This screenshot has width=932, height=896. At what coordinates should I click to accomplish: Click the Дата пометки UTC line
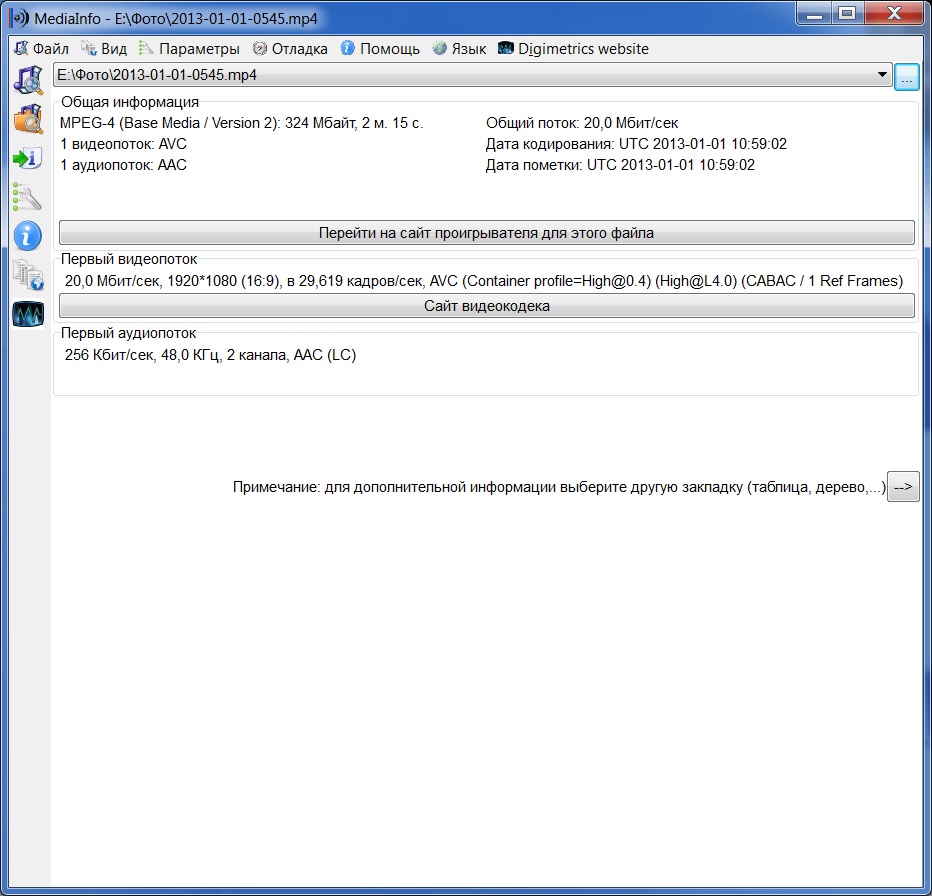tap(620, 165)
